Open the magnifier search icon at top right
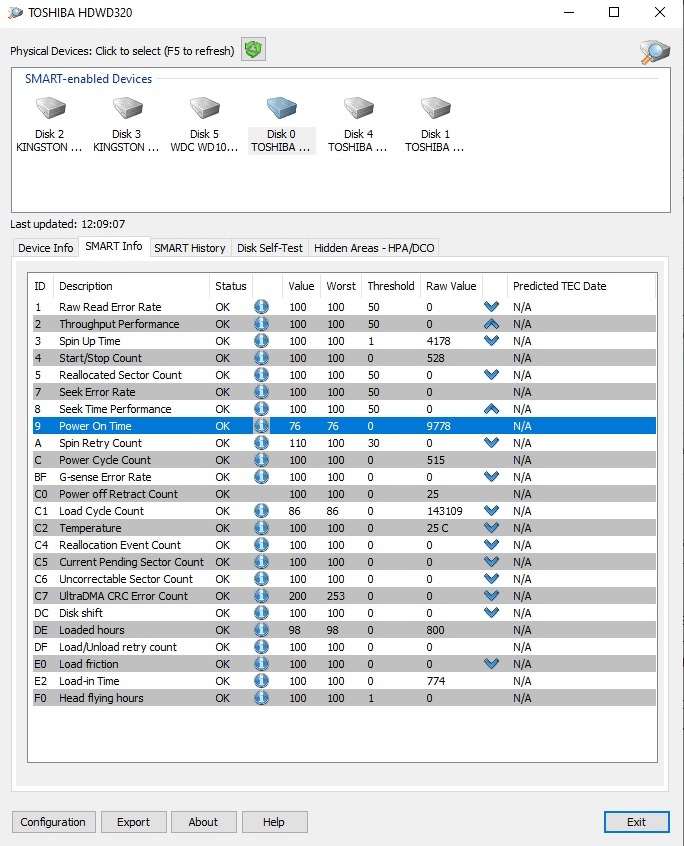Image resolution: width=684 pixels, height=846 pixels. (654, 52)
